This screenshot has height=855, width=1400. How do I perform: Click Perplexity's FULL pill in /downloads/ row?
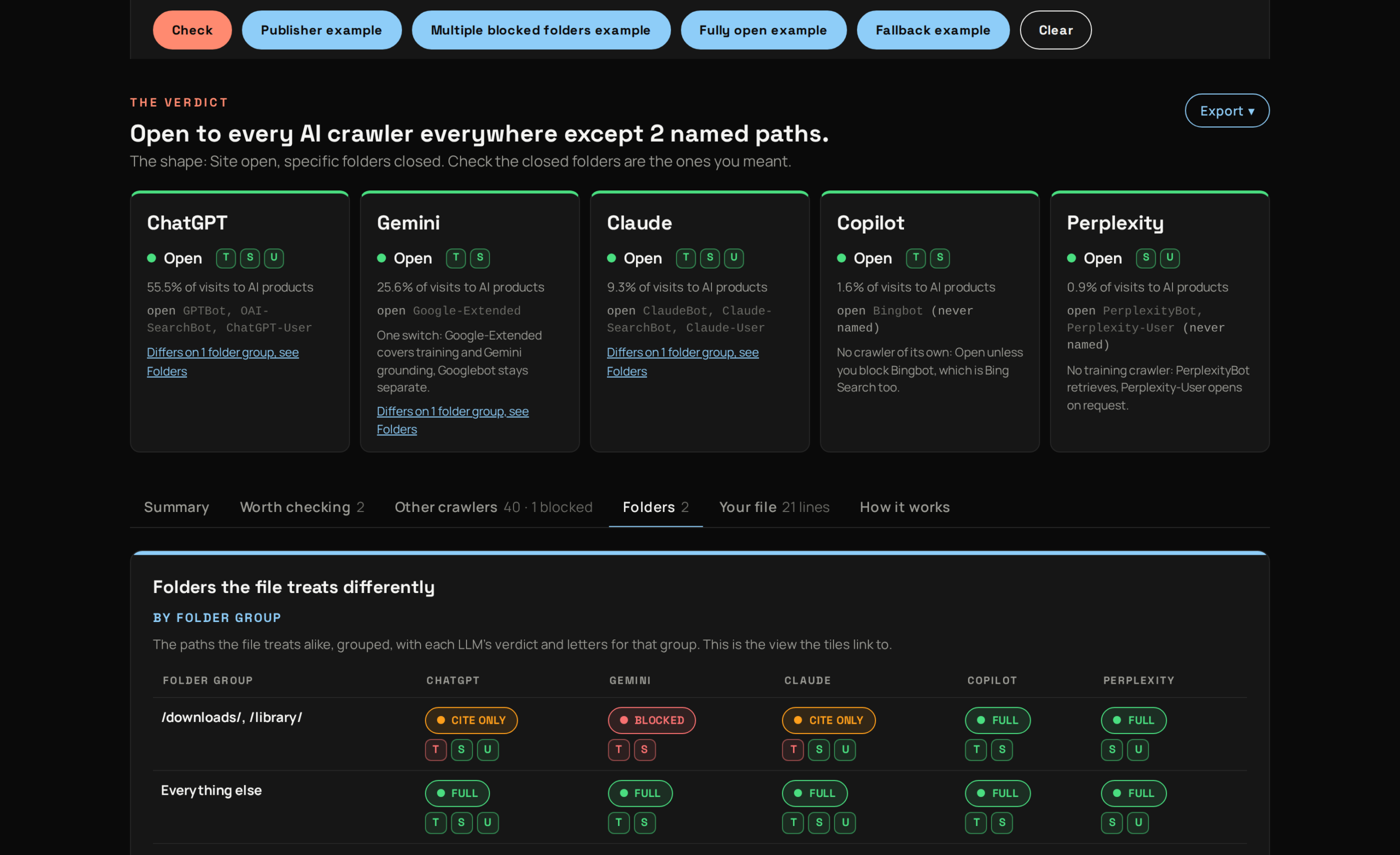point(1134,720)
